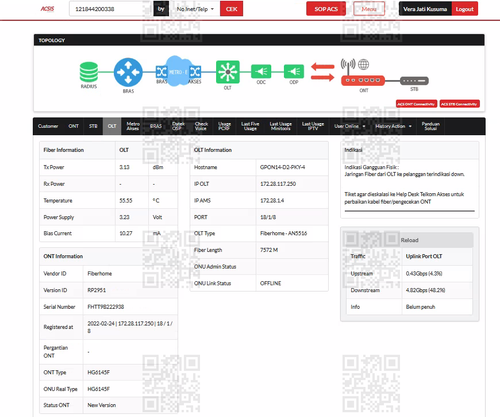Open the Last Usage IPTV tab

313,126
